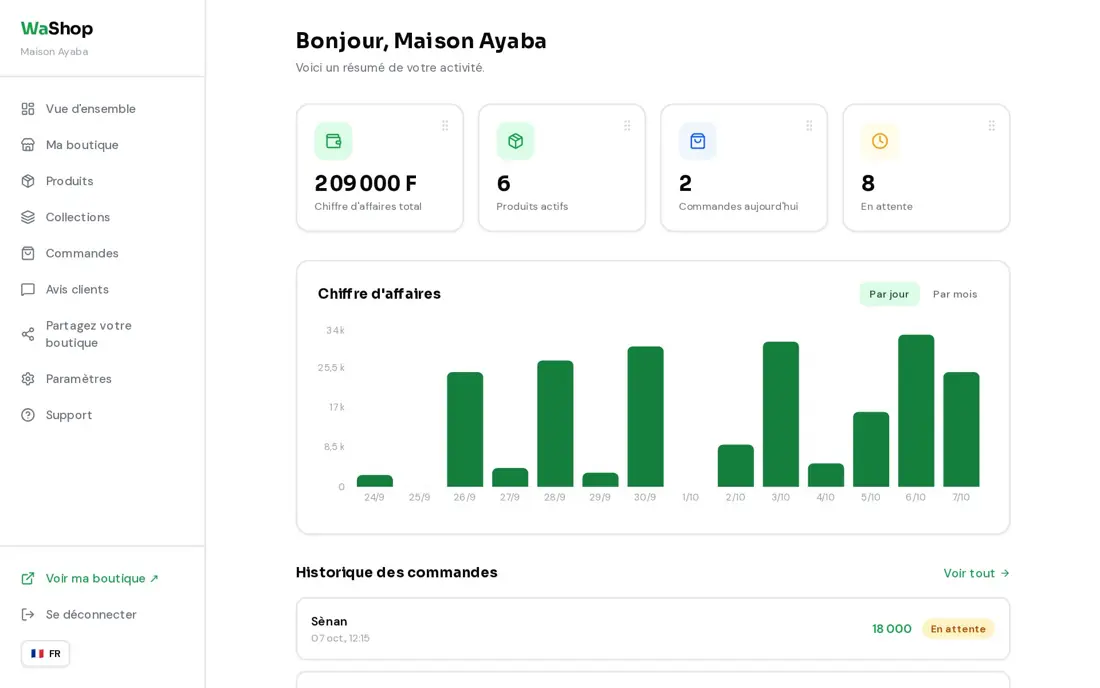Click the 2/10 bar in revenue chart

(x=736, y=466)
